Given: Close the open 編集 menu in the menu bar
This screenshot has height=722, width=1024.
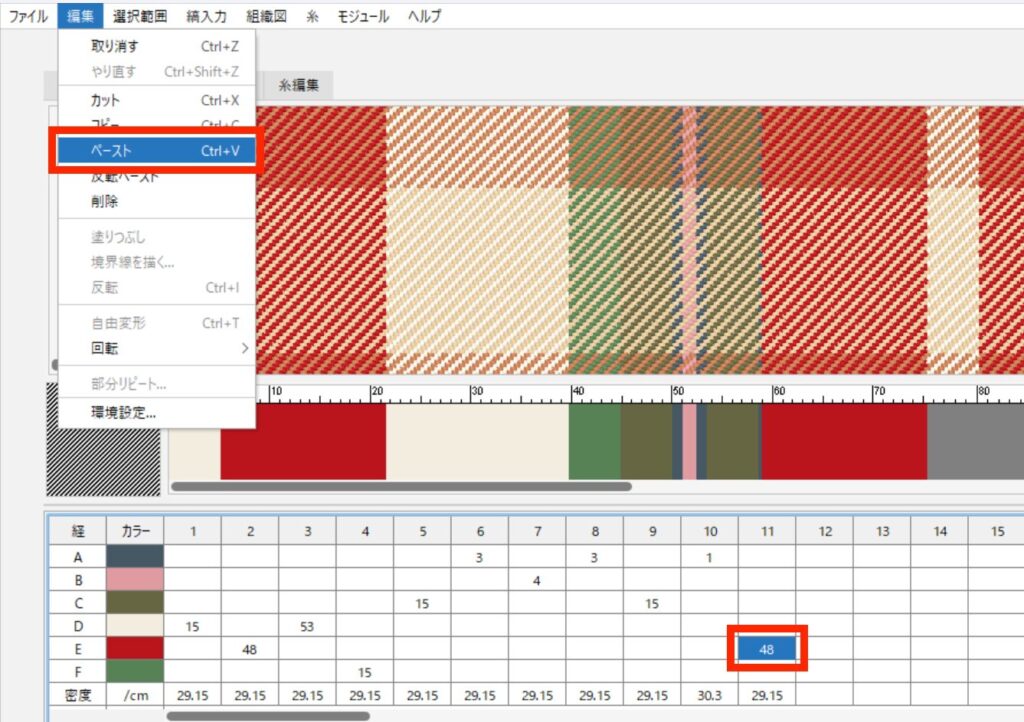Looking at the screenshot, I should point(80,16).
